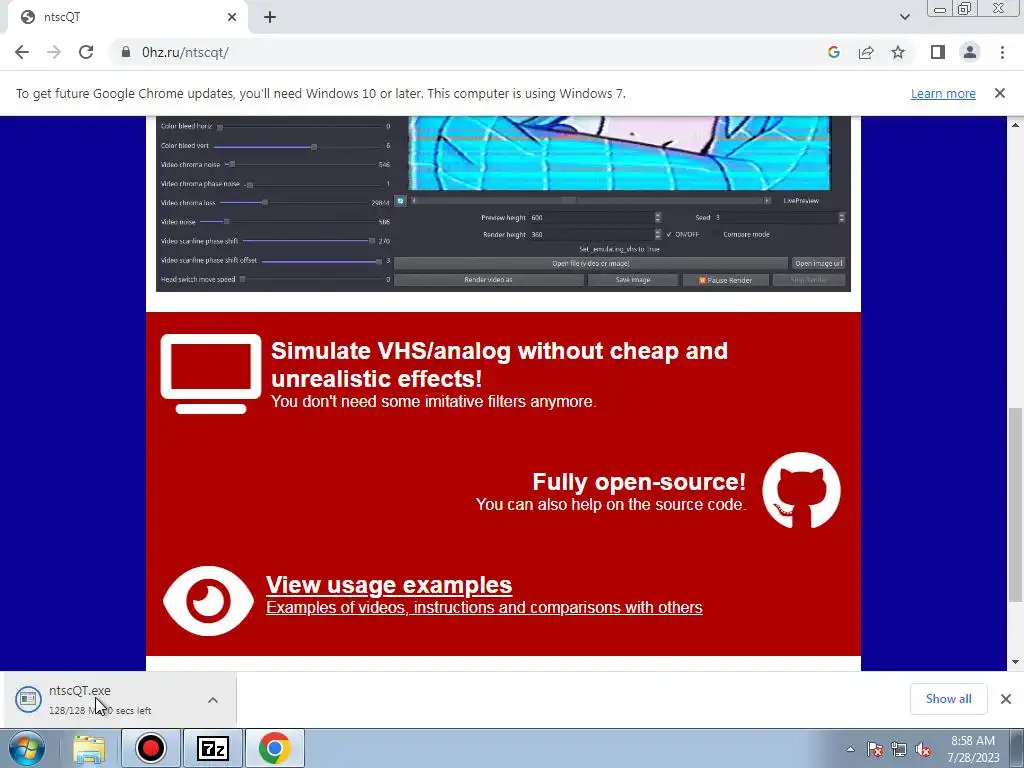Open the Chrome three-dot menu
Screen dimensions: 1024x768
1002,52
